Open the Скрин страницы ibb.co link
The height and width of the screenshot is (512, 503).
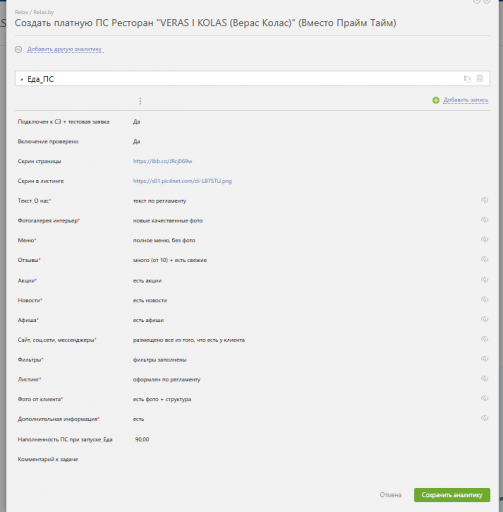(x=162, y=161)
